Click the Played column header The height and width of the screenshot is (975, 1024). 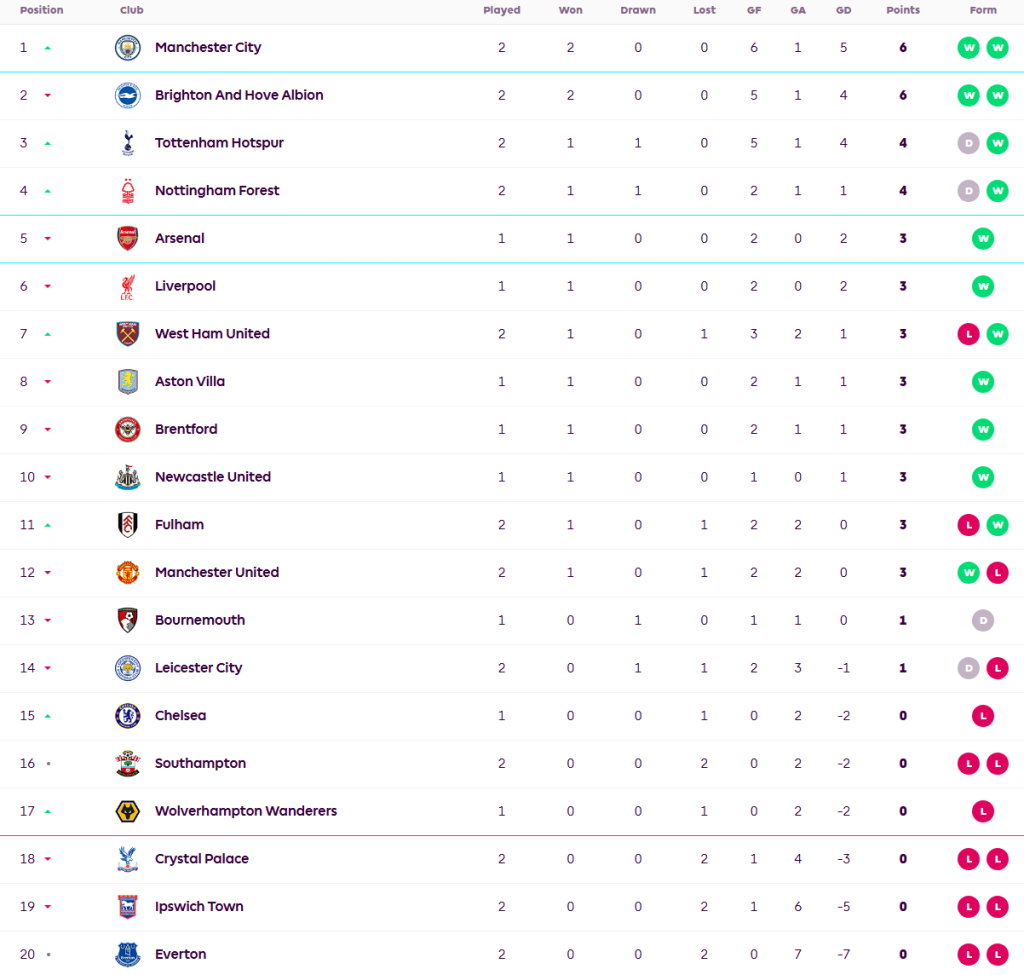[x=501, y=10]
